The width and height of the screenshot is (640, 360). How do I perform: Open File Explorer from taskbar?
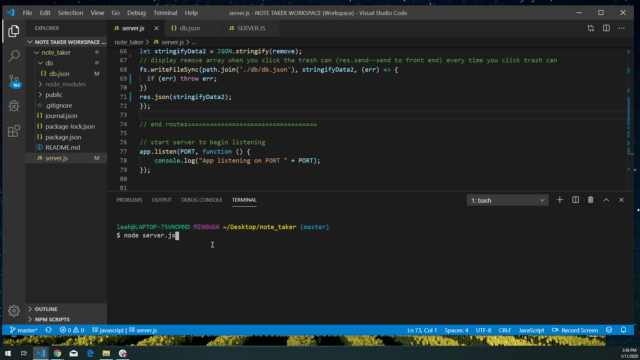point(106,353)
